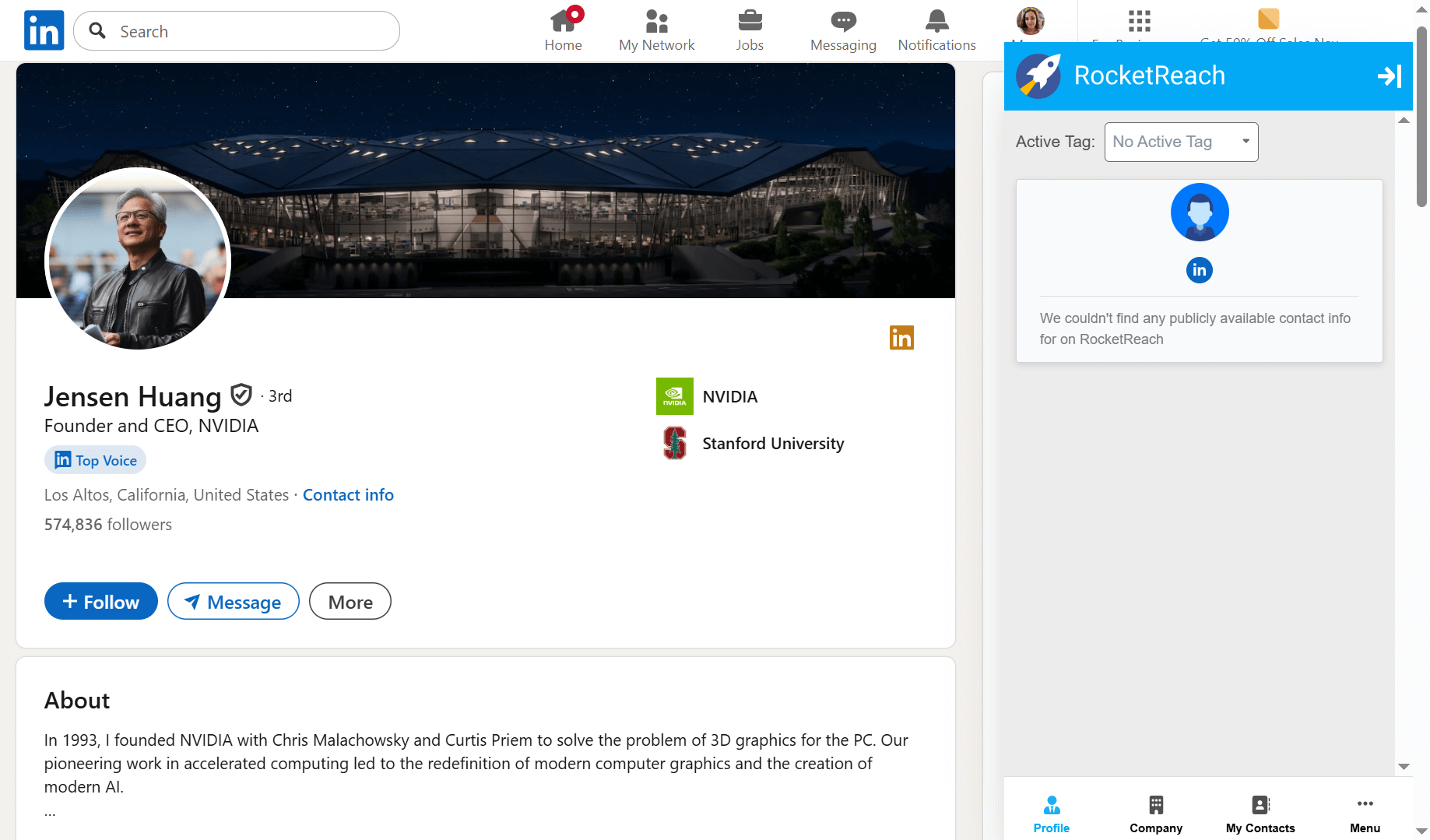Screen dimensions: 1430x840
Task: Click the LinkedIn badge in RocketReach card
Action: click(1199, 270)
